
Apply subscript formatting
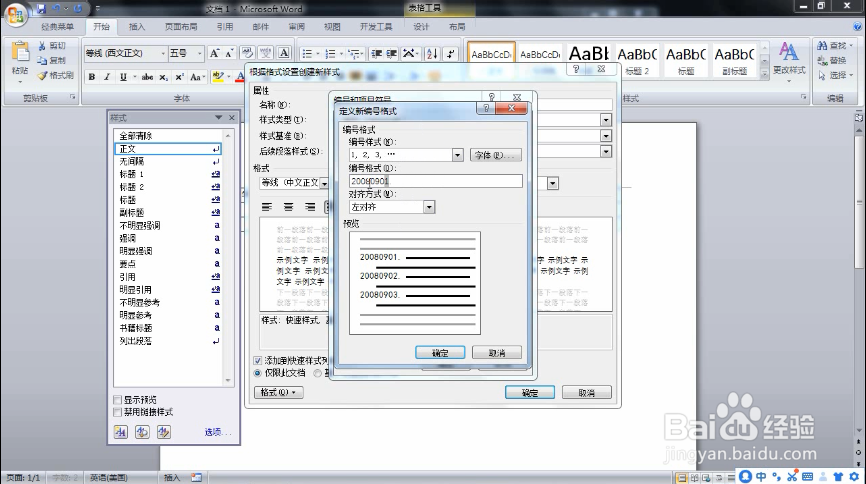click(x=163, y=77)
